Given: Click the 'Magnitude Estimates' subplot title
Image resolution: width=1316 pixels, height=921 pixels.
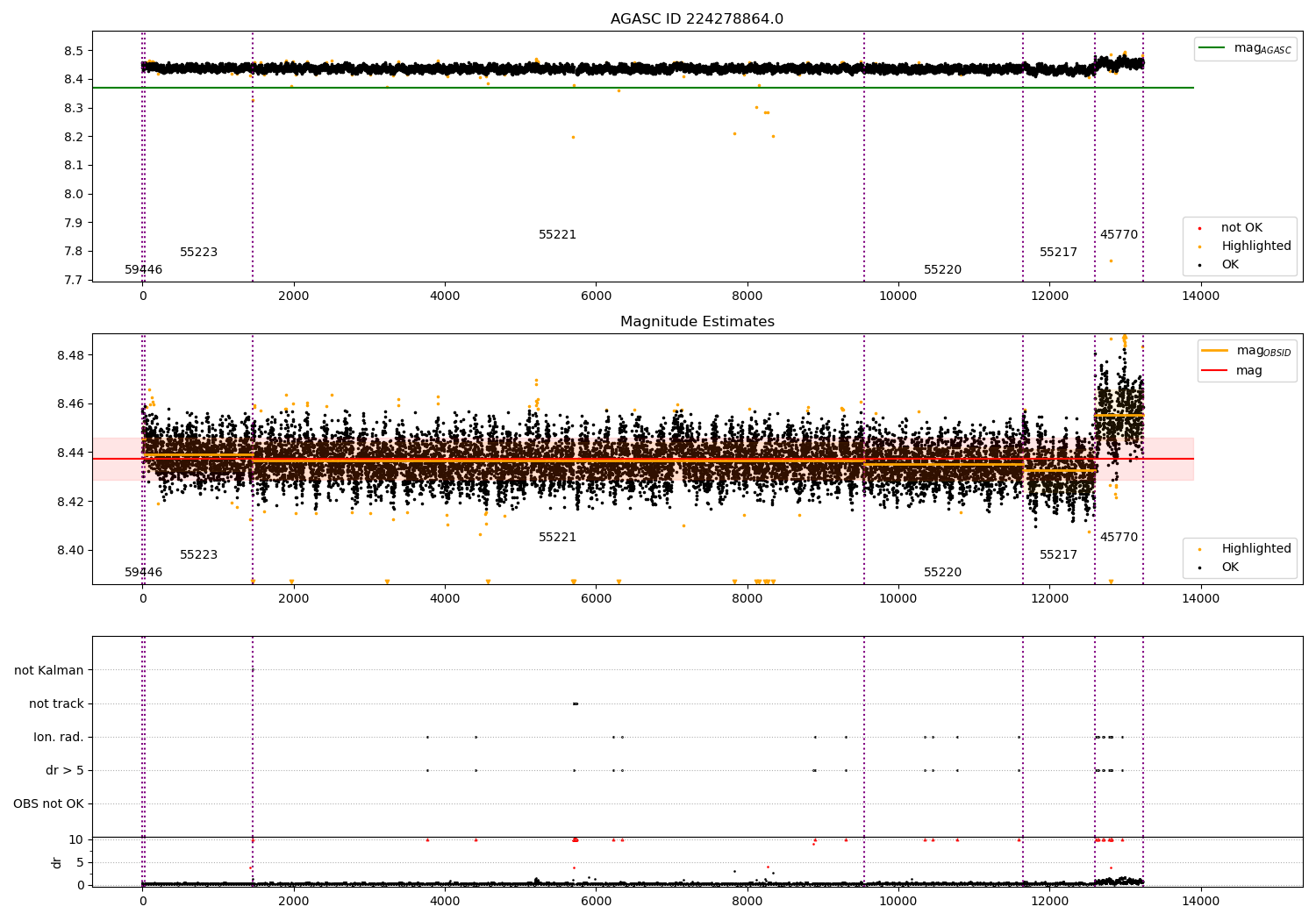Looking at the screenshot, I should point(697,322).
